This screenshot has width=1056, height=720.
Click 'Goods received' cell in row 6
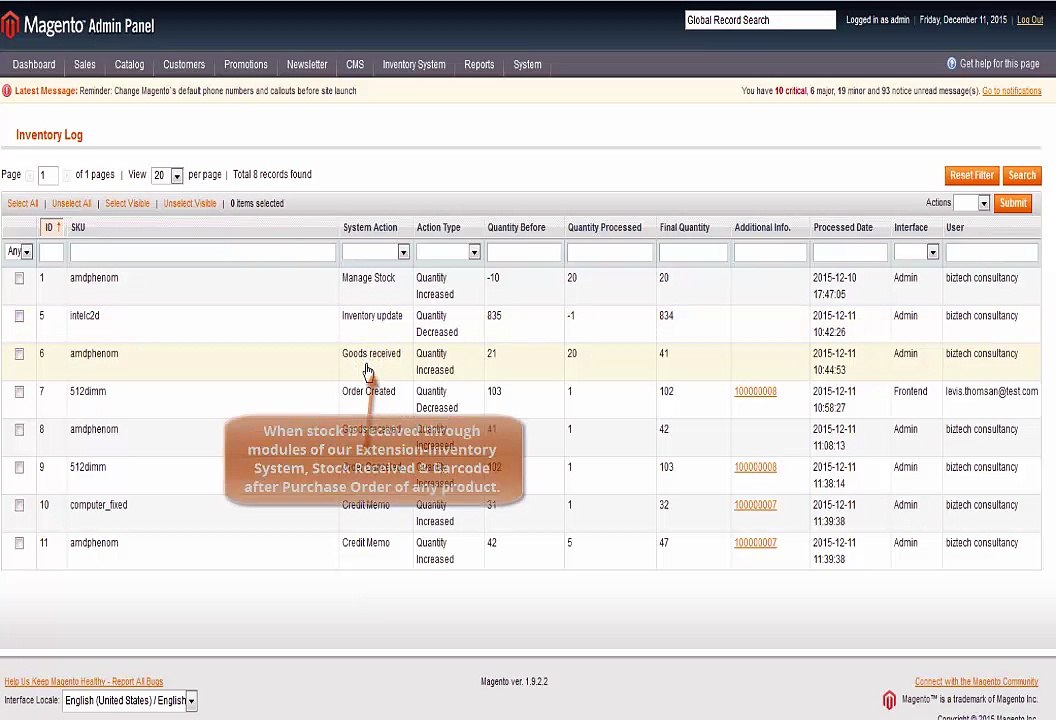pos(371,354)
